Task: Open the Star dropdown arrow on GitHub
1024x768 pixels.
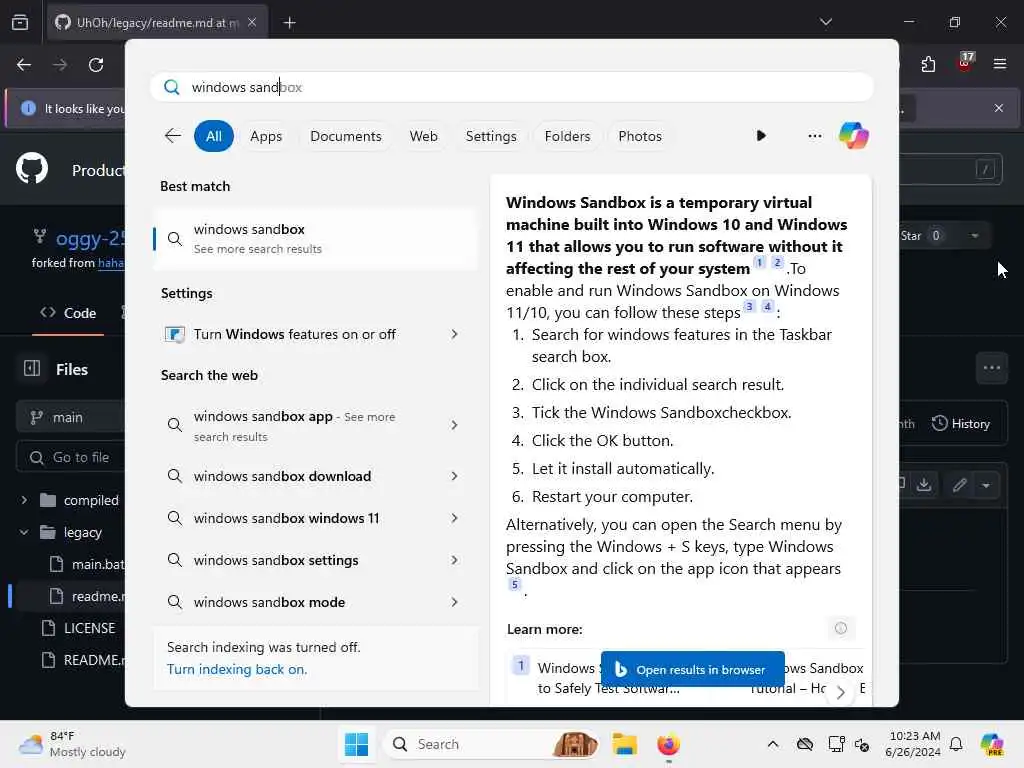Action: (x=974, y=236)
